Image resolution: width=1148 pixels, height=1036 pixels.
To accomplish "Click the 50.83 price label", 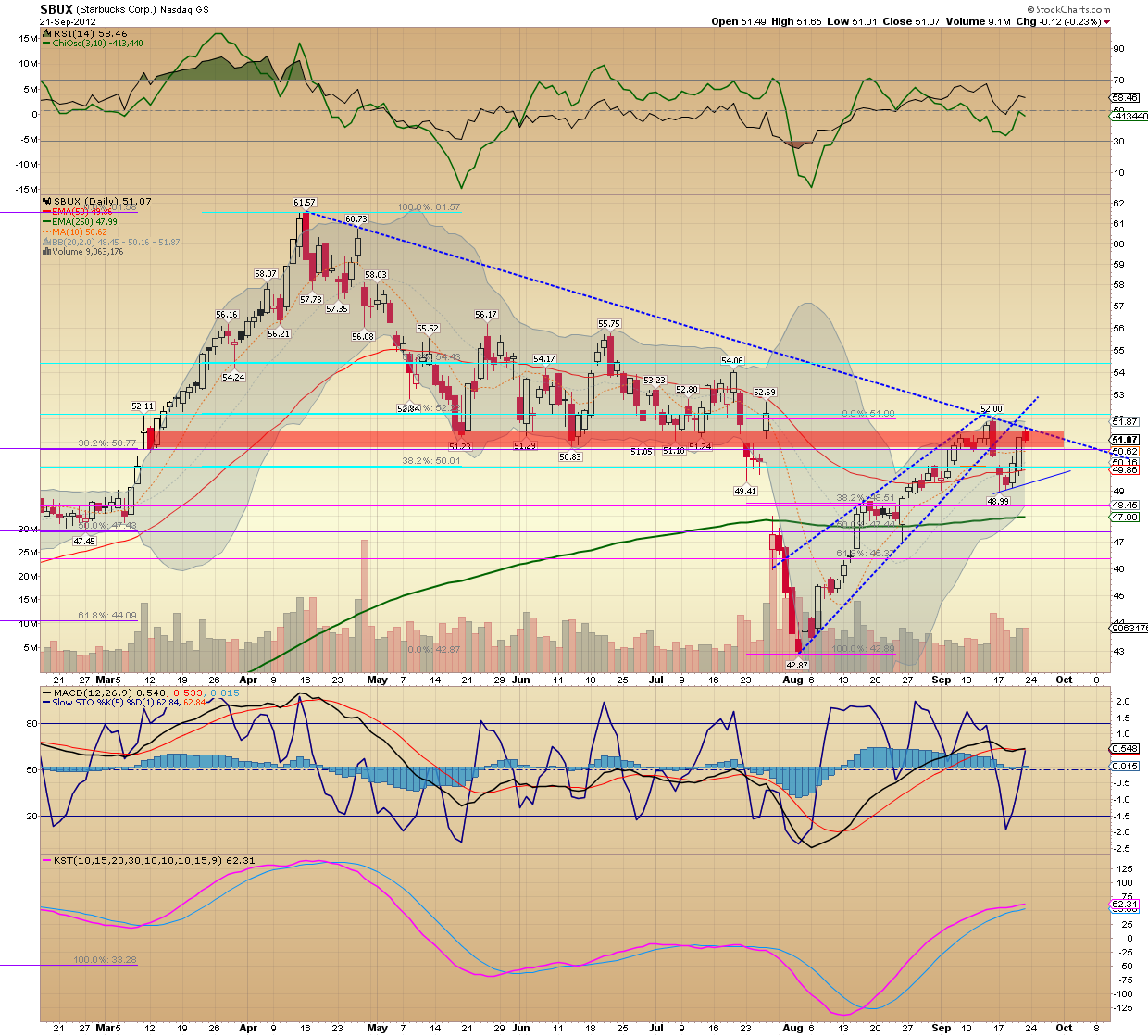I will point(570,457).
